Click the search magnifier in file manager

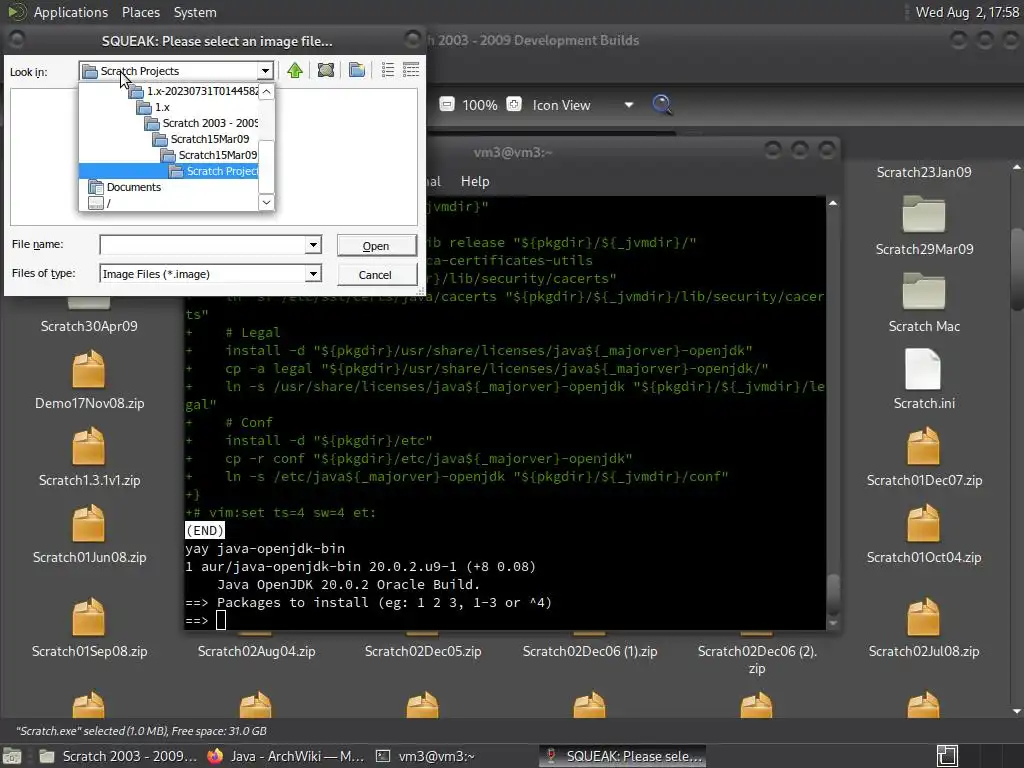coord(662,104)
